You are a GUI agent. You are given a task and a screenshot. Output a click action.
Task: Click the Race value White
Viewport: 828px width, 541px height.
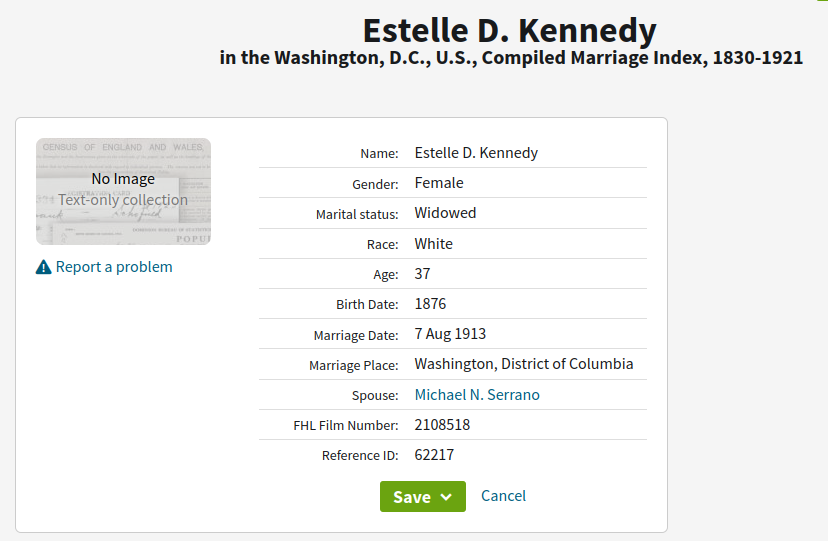tap(433, 244)
